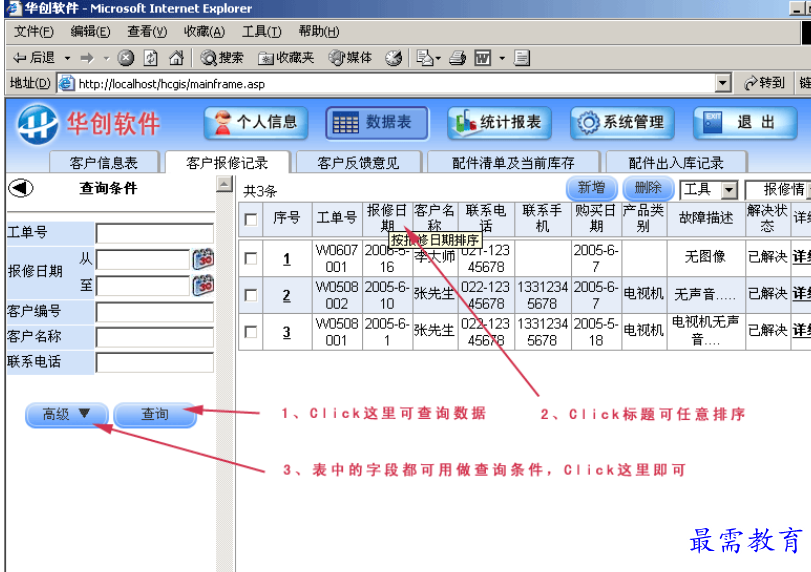Switch to 配件清单及当前库存 tab
This screenshot has height=572, width=811.
tap(513, 163)
